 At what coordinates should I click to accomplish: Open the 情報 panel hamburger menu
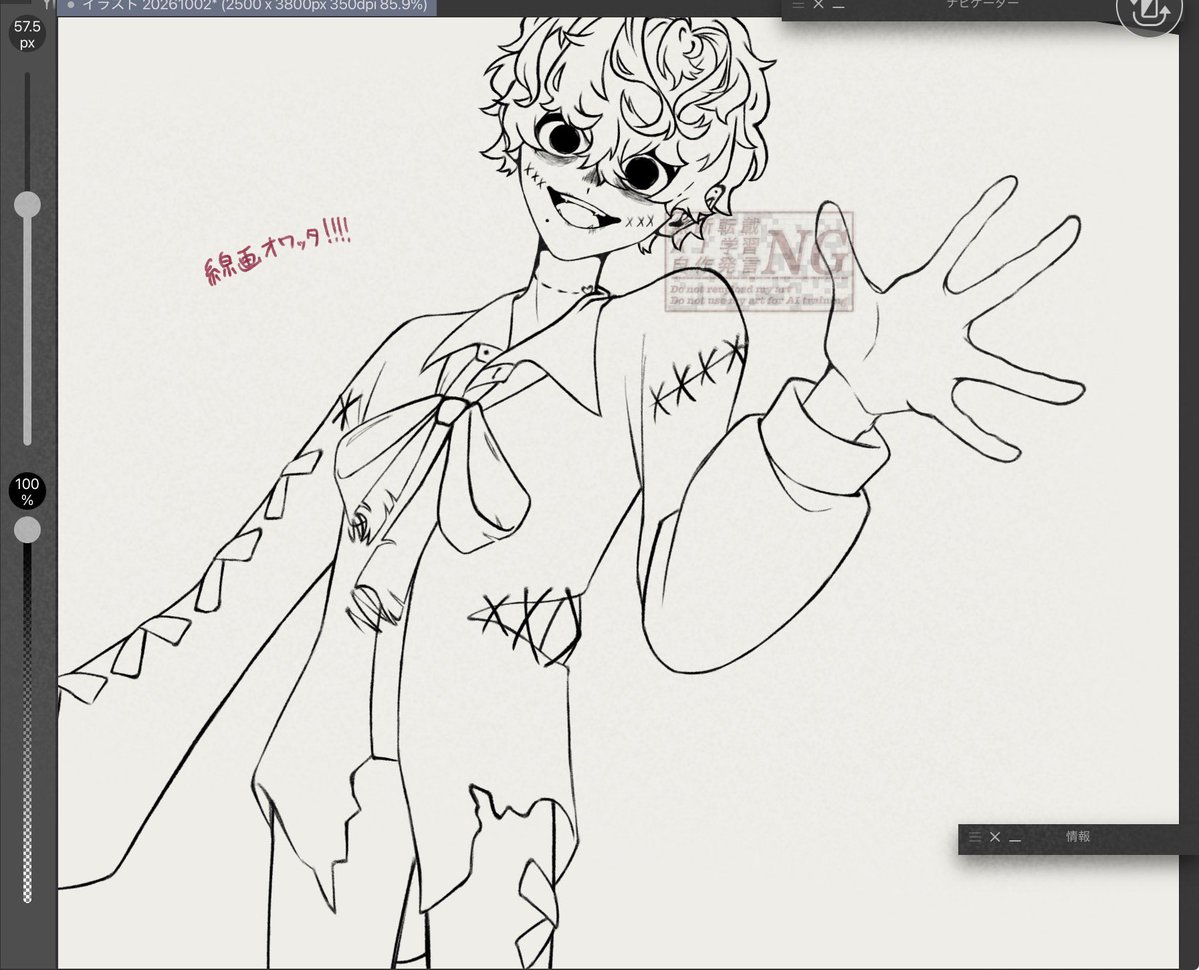[975, 837]
